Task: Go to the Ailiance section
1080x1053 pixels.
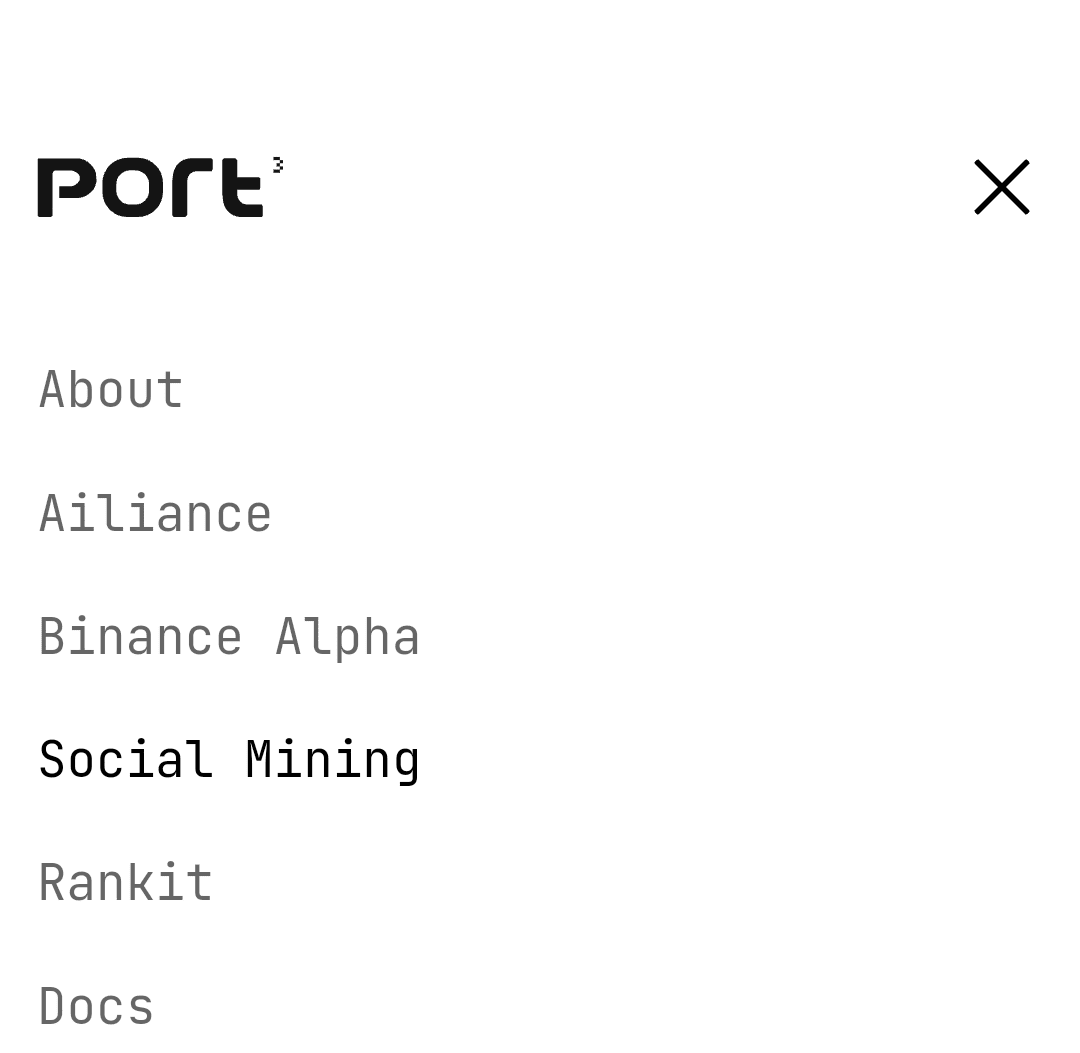Action: [x=155, y=514]
